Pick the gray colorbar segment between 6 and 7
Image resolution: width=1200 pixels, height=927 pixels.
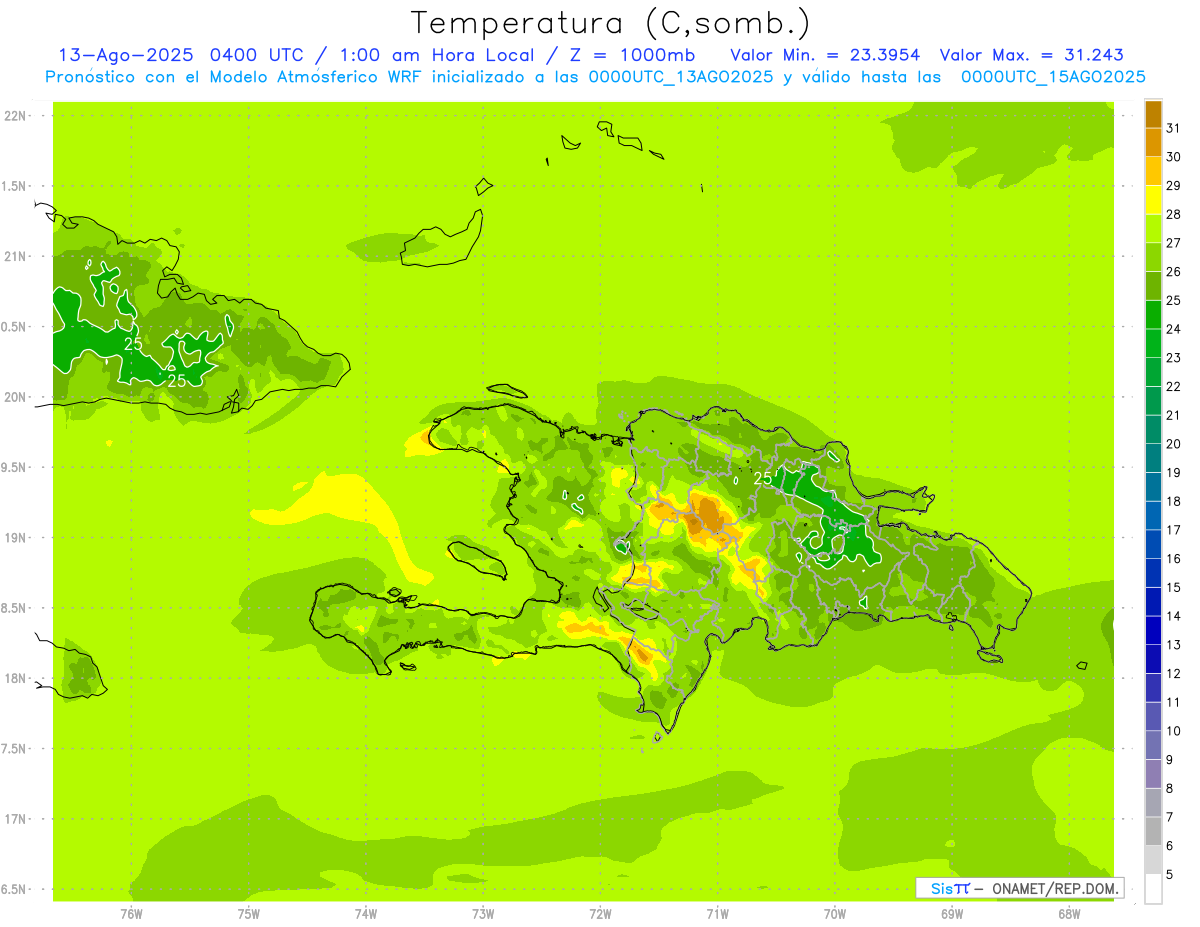[1153, 831]
